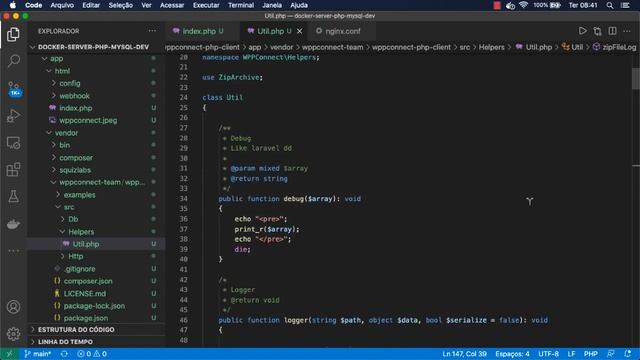Click the main* branch in status bar
Image resolution: width=640 pixels, height=360 pixels.
pos(38,354)
